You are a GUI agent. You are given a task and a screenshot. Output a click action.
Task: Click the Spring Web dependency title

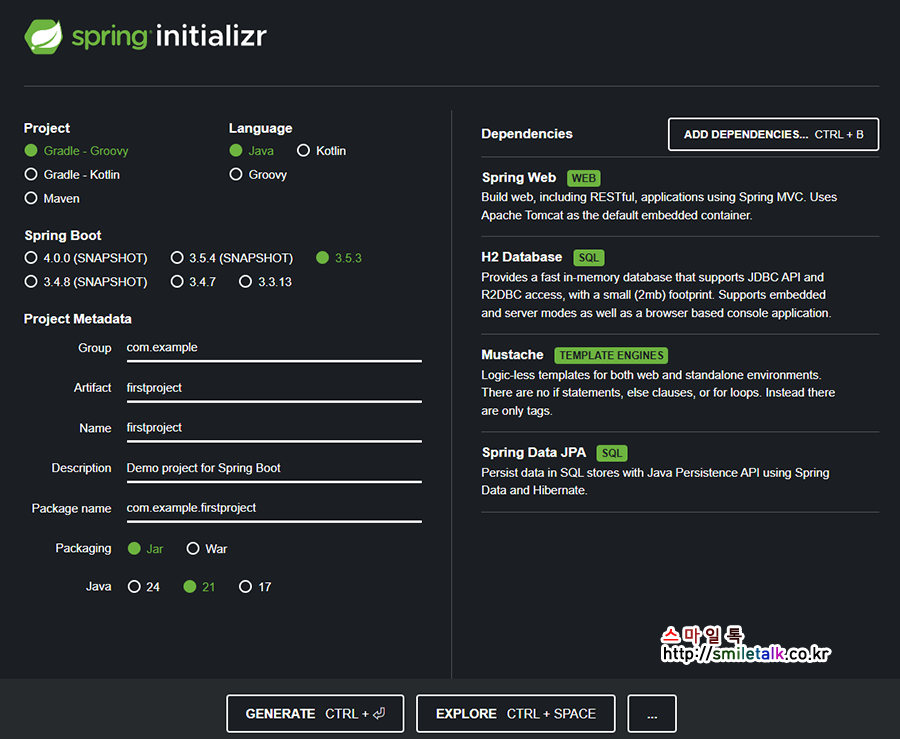[519, 178]
